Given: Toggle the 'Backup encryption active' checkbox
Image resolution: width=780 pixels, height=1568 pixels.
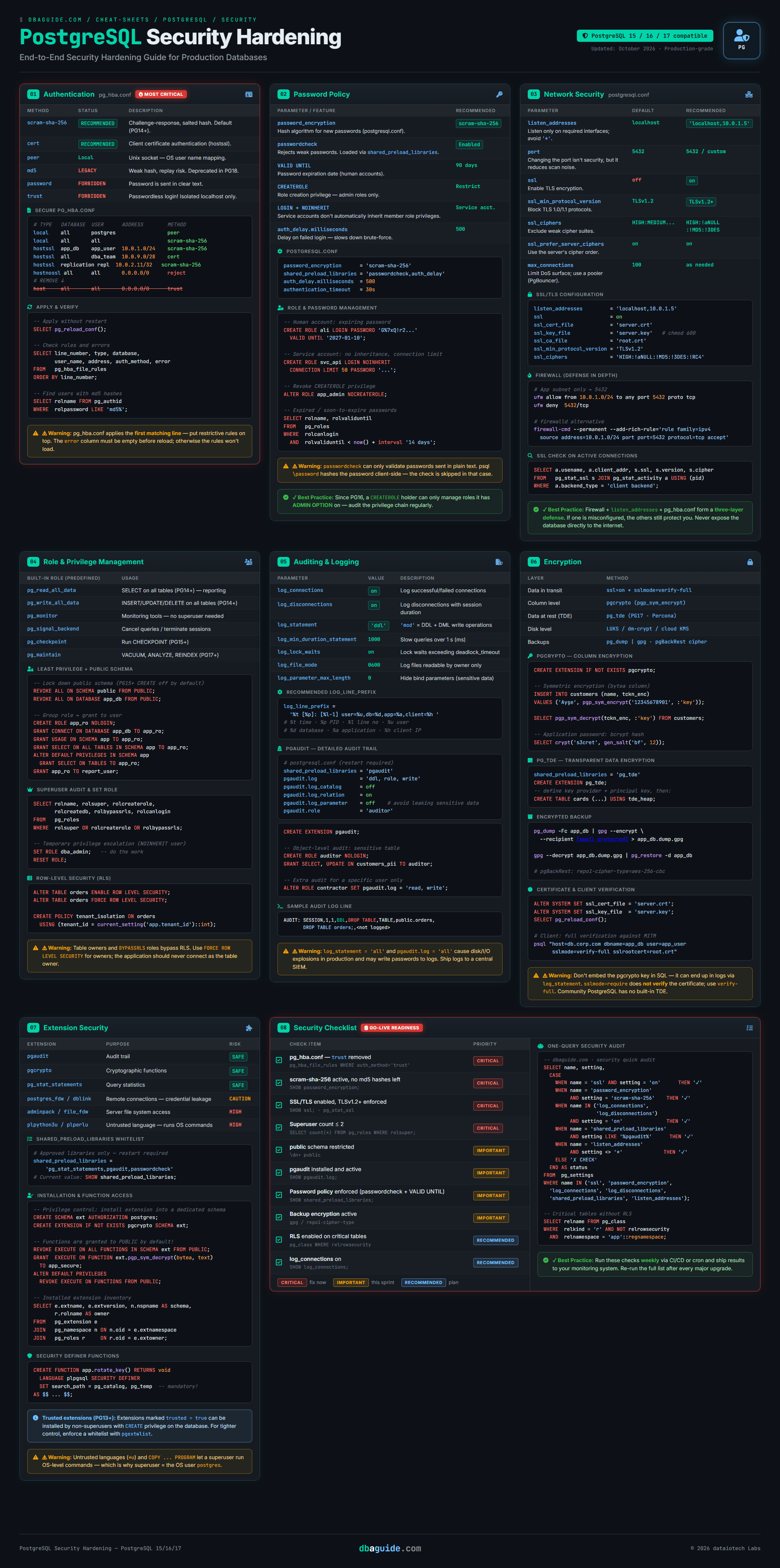Looking at the screenshot, I should point(279,1217).
